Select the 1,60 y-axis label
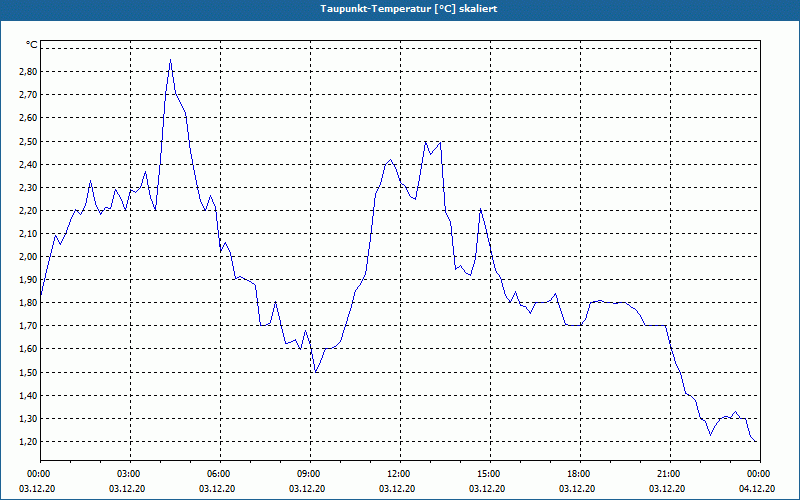 [x=28, y=348]
